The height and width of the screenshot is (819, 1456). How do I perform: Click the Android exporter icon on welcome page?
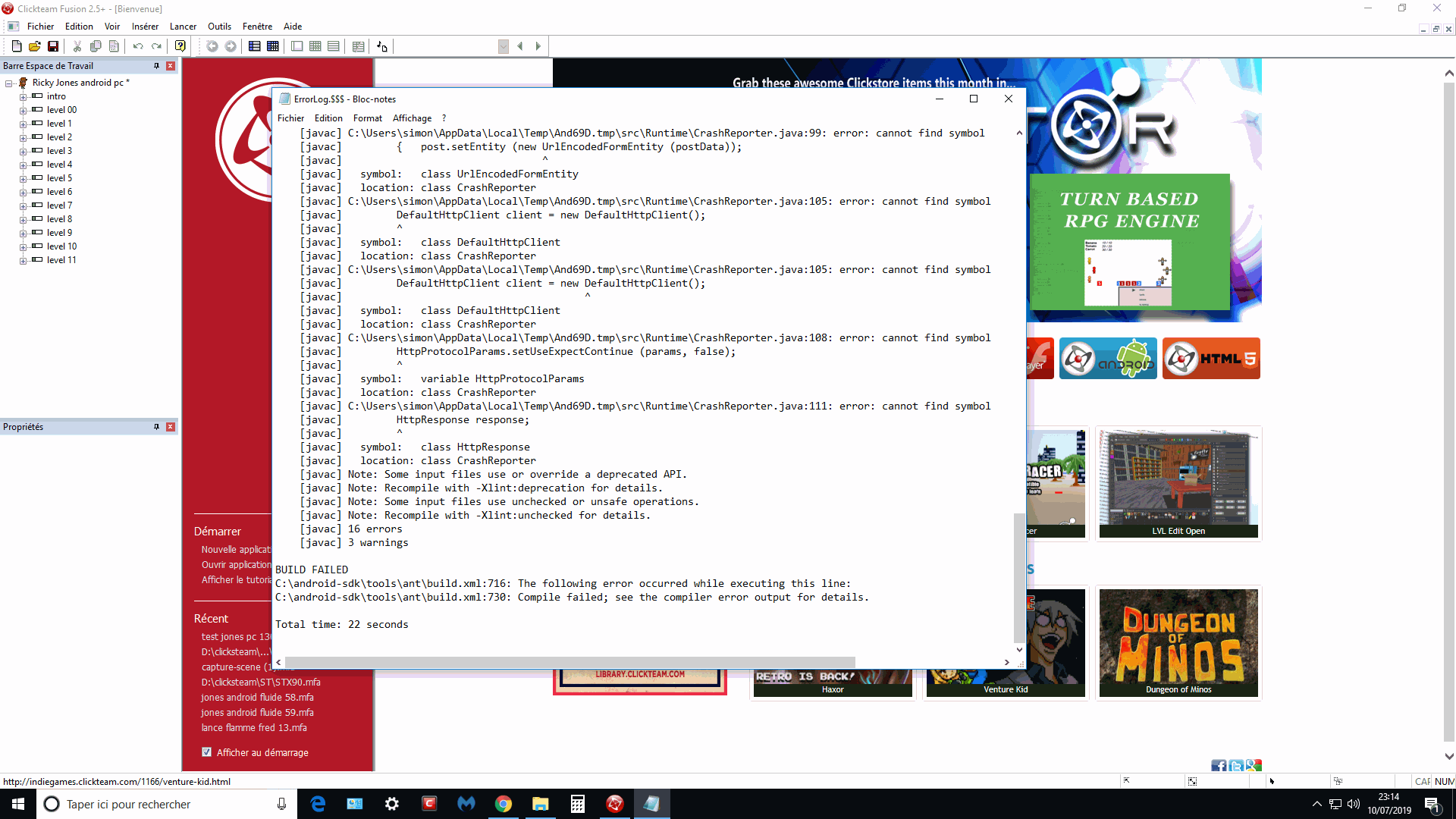coord(1108,359)
